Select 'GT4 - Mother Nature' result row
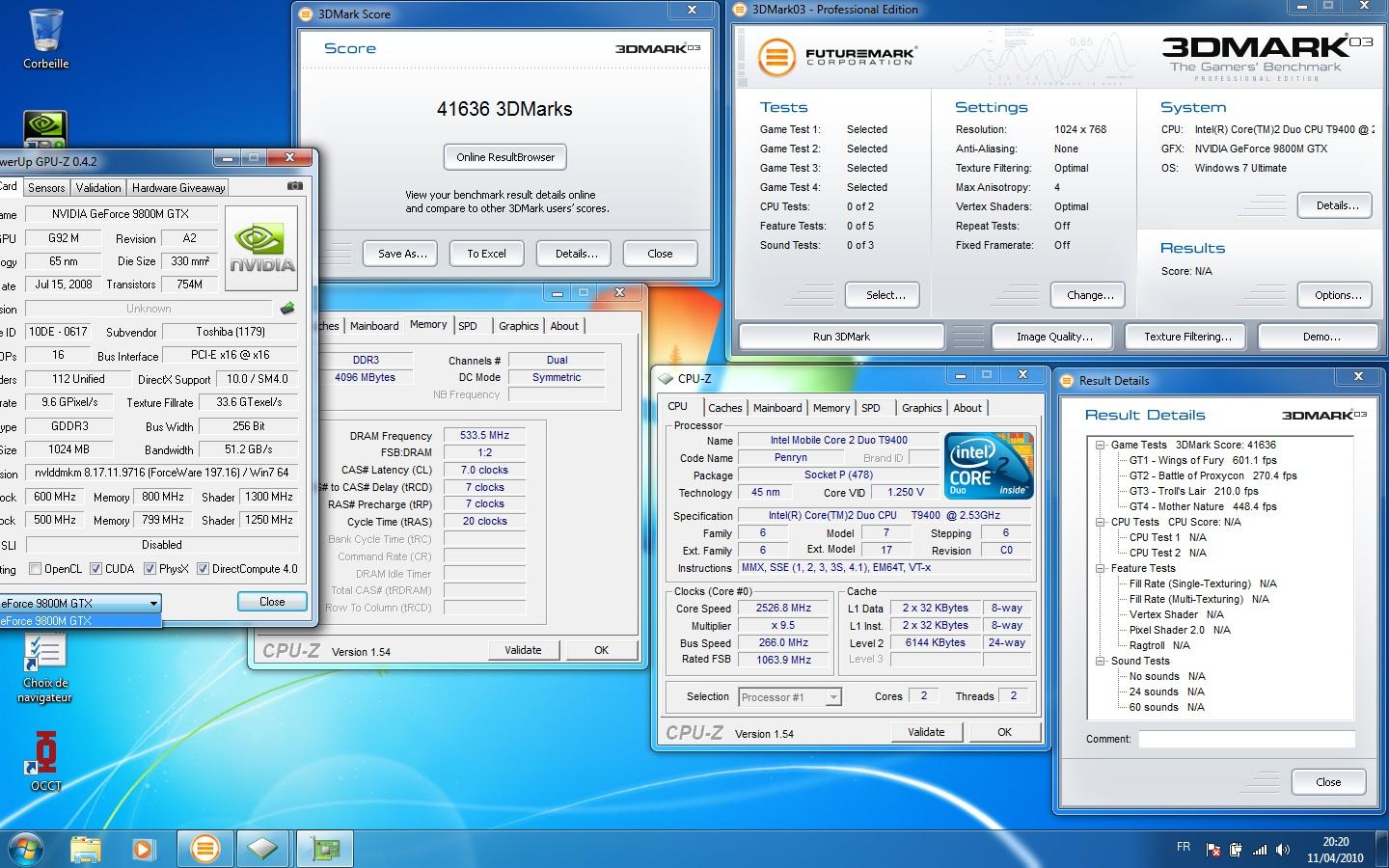 [1203, 506]
